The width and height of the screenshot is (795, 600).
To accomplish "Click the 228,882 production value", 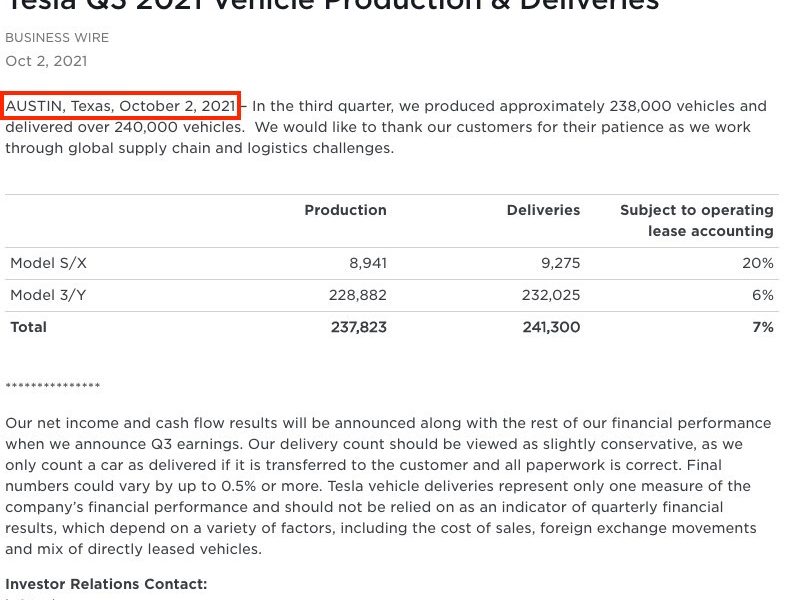I will (357, 295).
